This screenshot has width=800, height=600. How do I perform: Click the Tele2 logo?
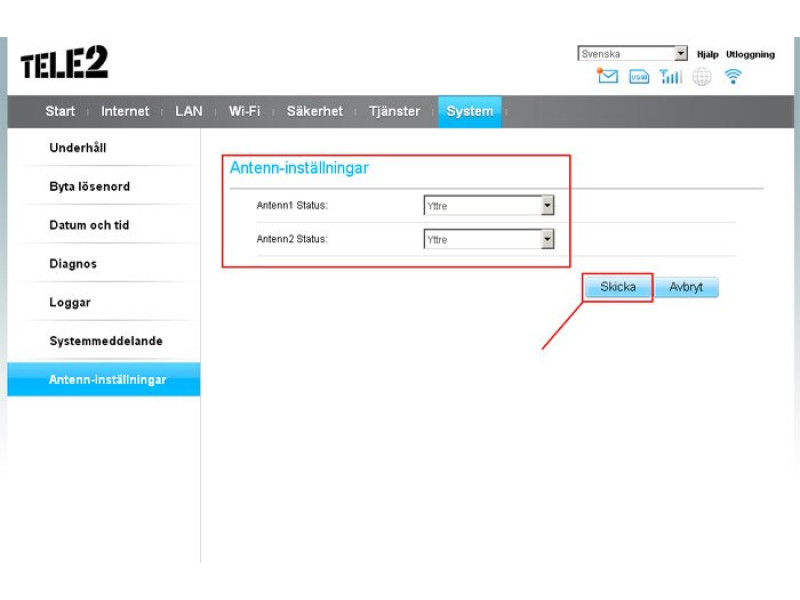click(x=64, y=65)
